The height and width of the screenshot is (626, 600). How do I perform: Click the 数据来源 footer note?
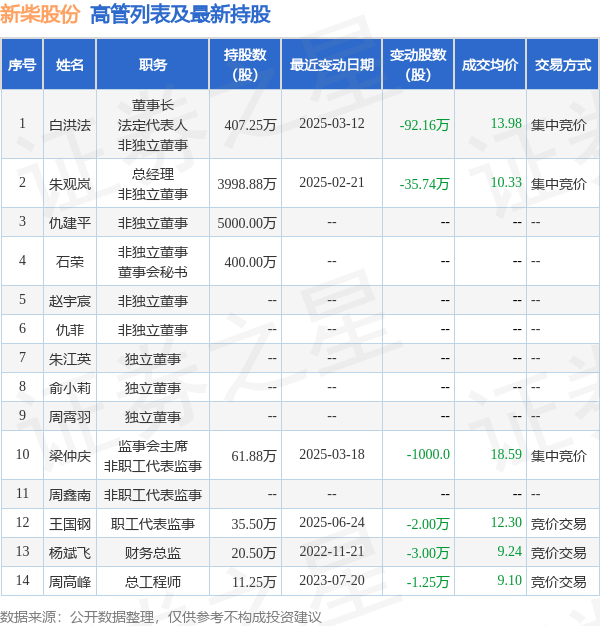160,617
